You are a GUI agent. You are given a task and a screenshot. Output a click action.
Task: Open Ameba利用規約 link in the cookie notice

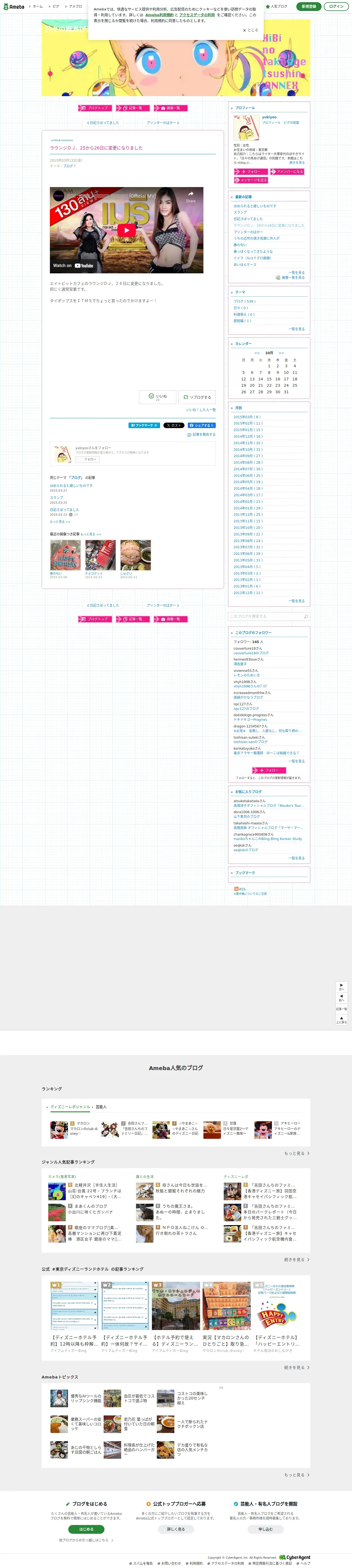[x=159, y=15]
